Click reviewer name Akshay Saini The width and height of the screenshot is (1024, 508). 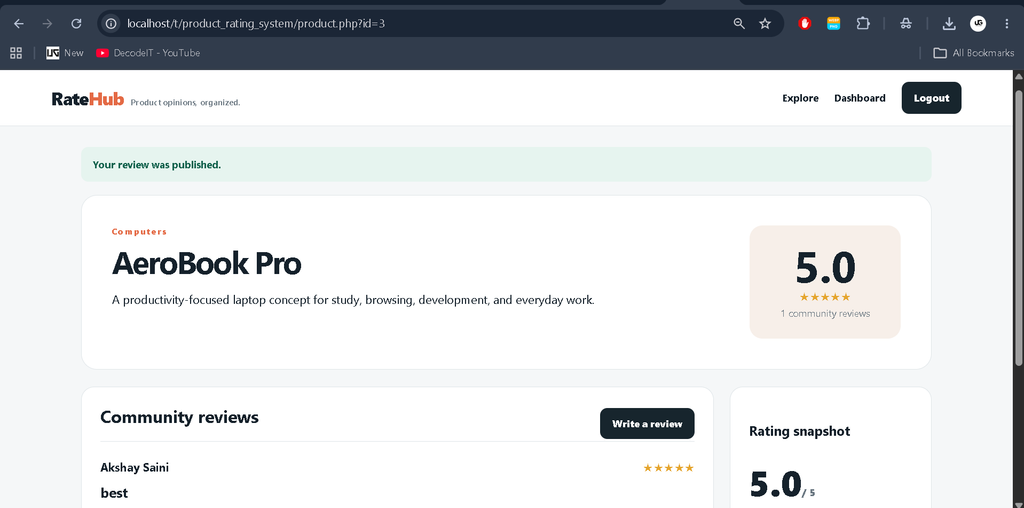(135, 468)
